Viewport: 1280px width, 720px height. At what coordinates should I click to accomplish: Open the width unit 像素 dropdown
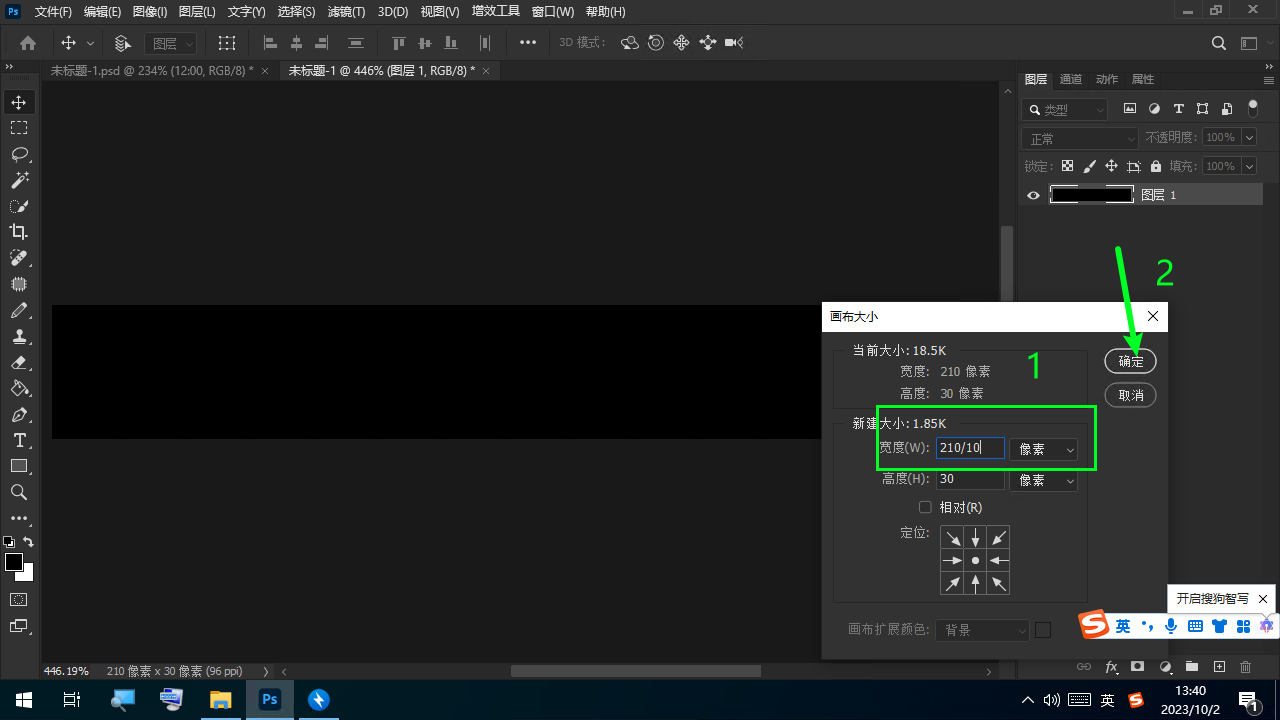pos(1045,450)
